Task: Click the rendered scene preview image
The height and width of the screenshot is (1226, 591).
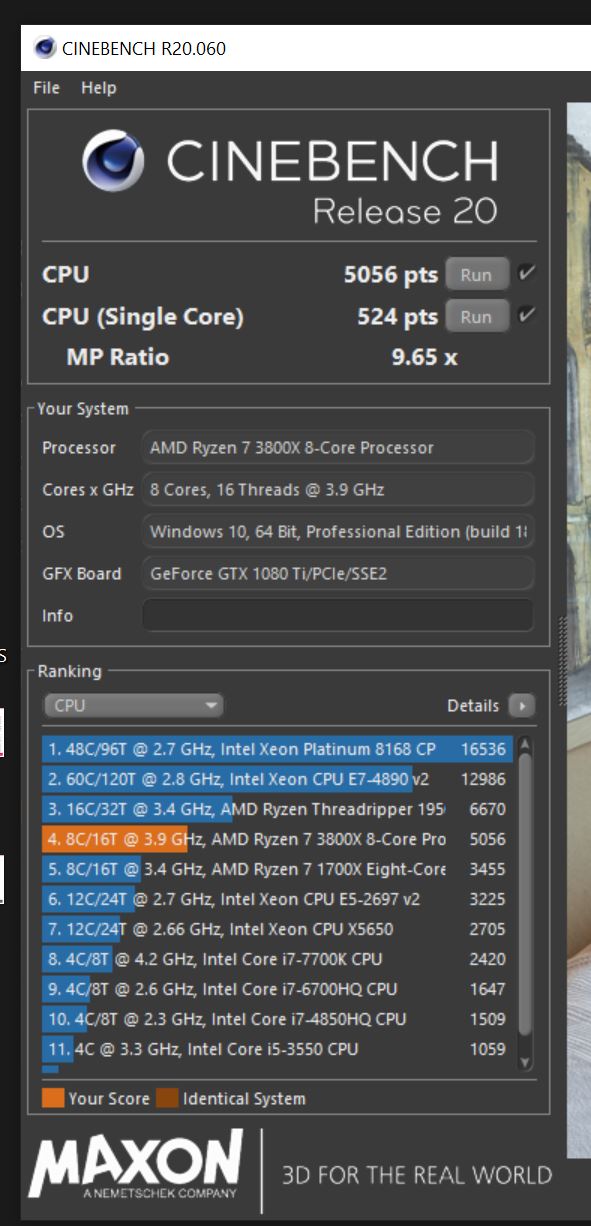Action: [x=579, y=630]
